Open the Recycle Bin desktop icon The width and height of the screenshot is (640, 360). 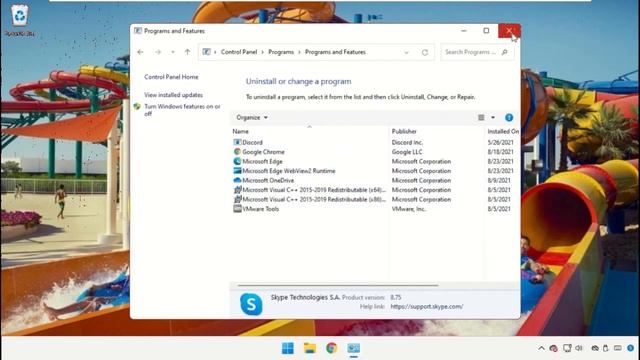[x=20, y=20]
